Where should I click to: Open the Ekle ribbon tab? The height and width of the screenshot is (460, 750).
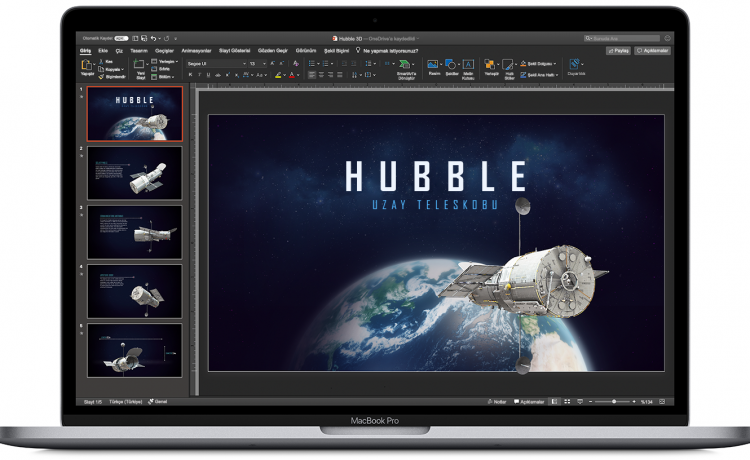pyautogui.click(x=103, y=50)
